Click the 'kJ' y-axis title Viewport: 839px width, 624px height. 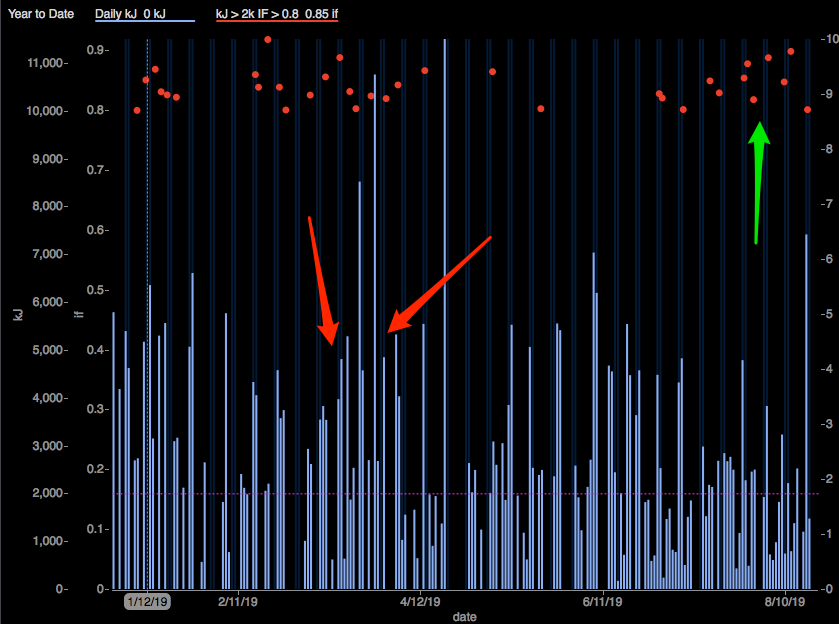click(x=18, y=314)
